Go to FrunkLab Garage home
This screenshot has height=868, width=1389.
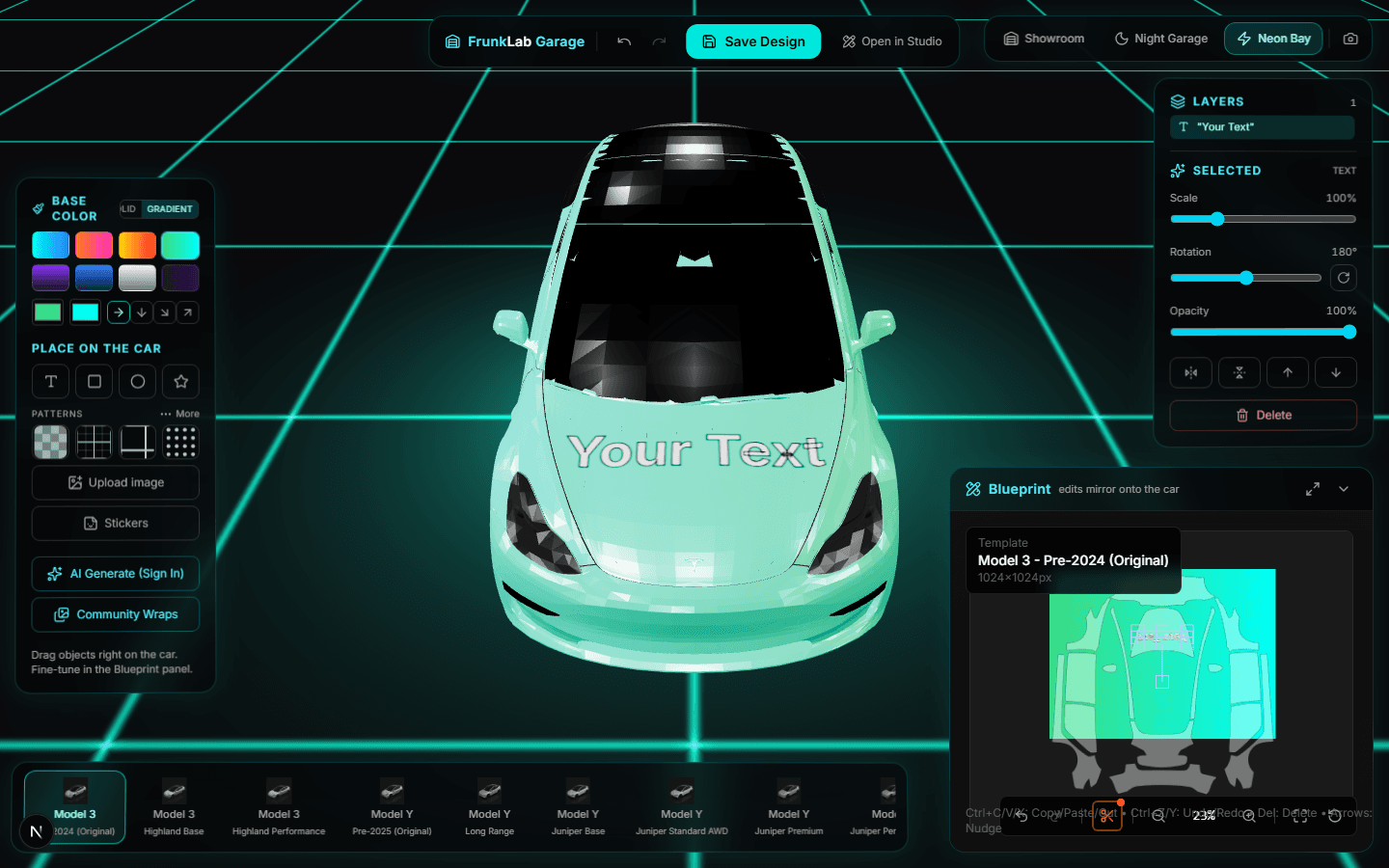click(x=515, y=41)
